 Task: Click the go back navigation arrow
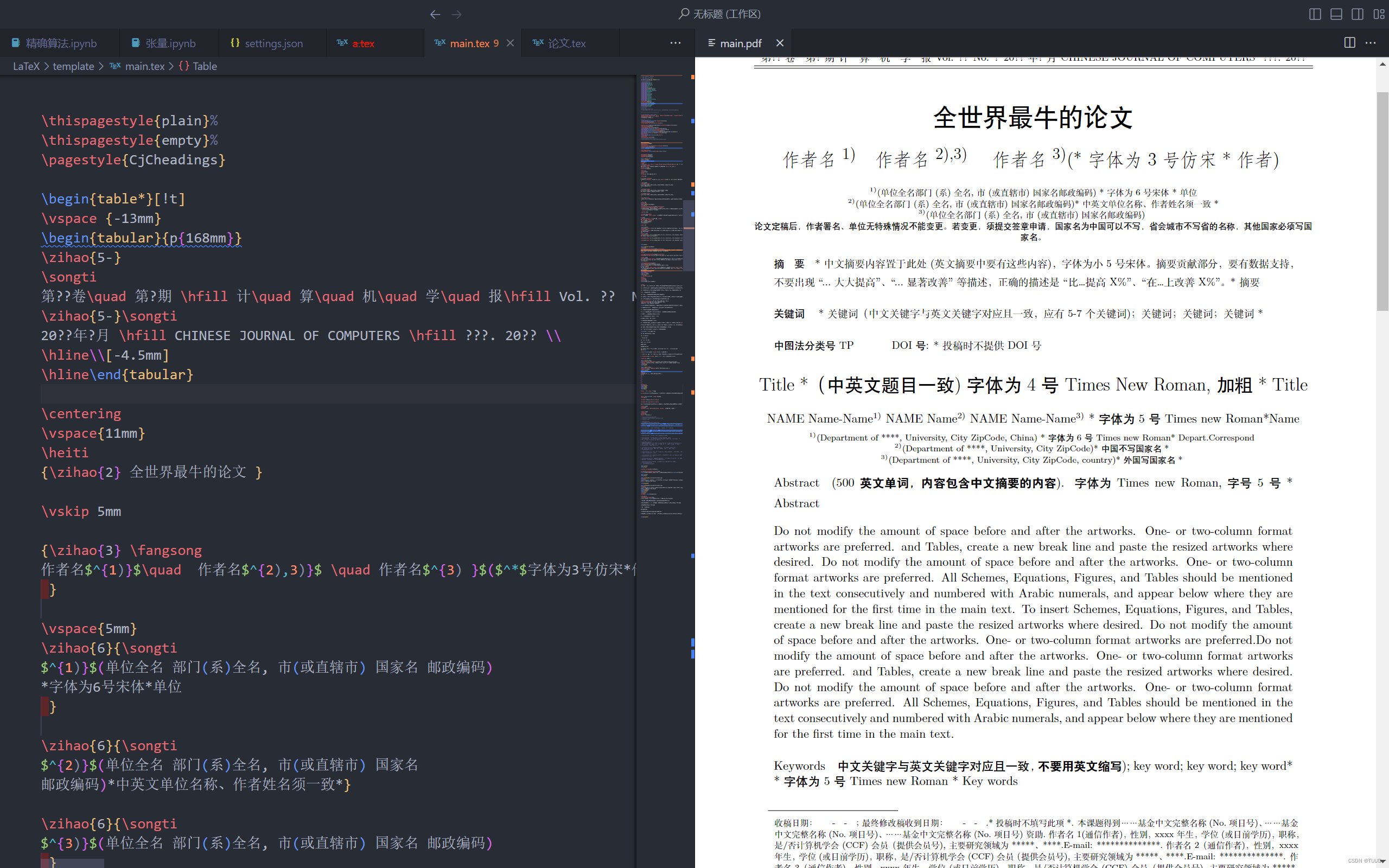pos(435,14)
